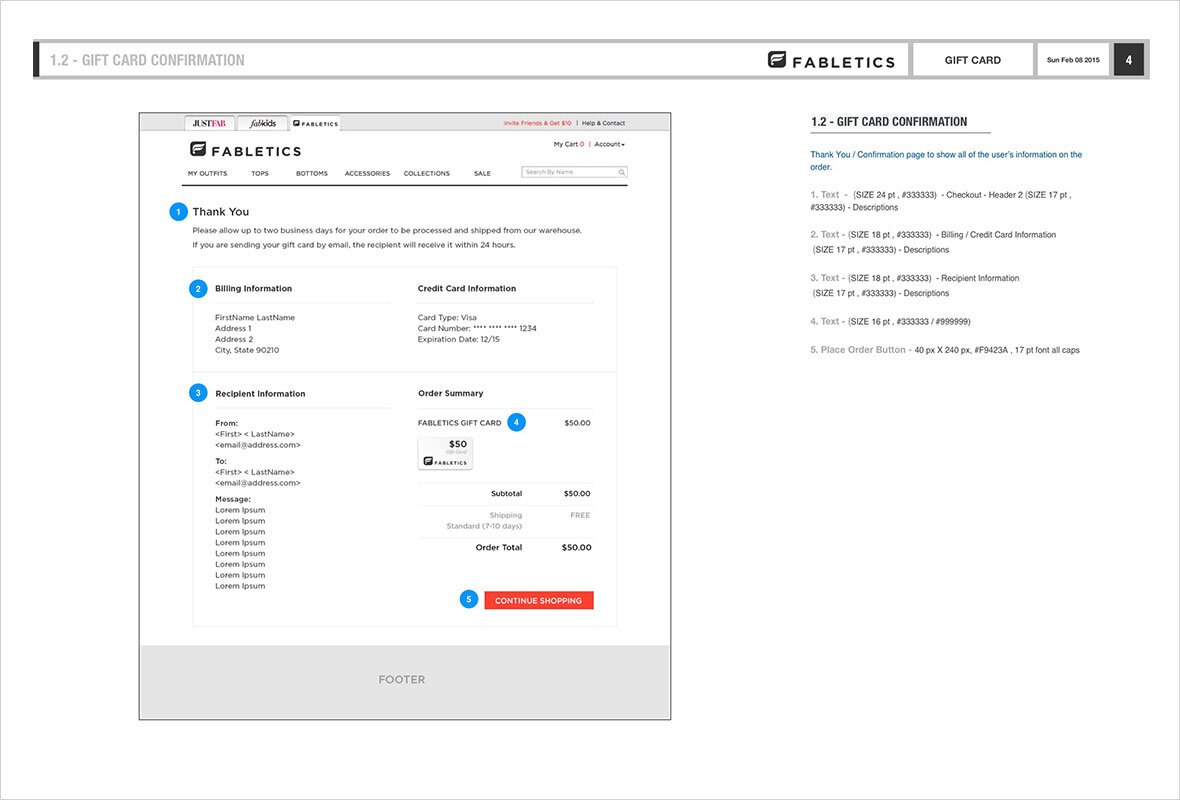This screenshot has height=800, width=1180.
Task: Click the Order Summary heading
Action: 451,393
